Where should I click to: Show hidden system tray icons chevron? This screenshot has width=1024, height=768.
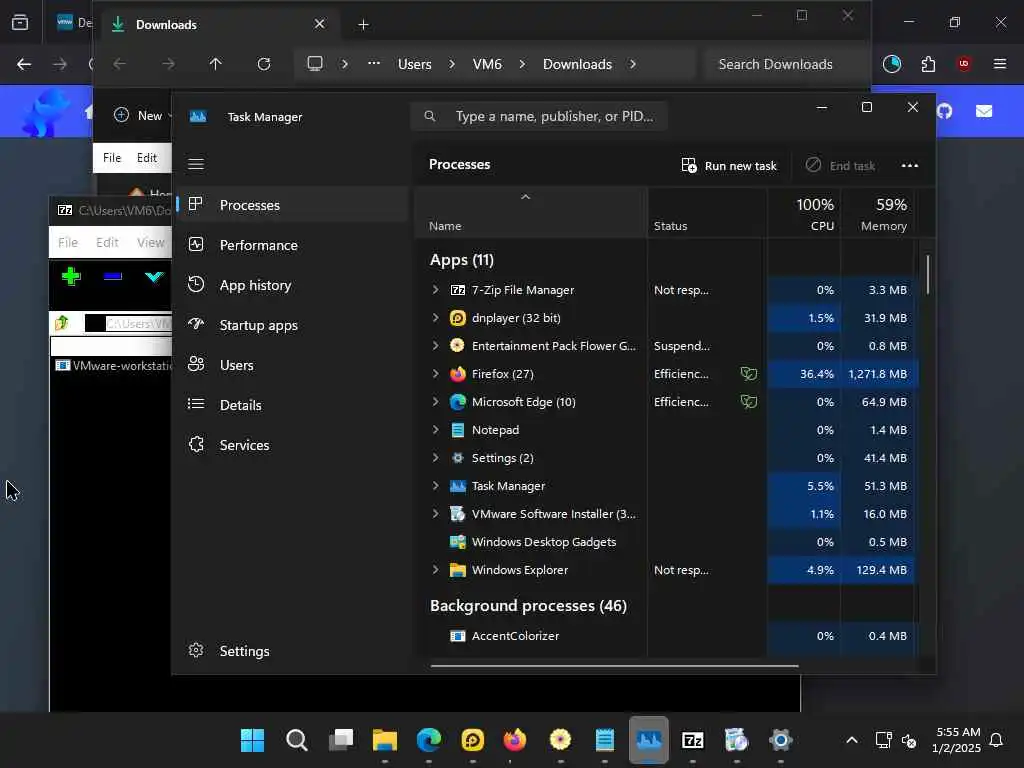coord(852,740)
